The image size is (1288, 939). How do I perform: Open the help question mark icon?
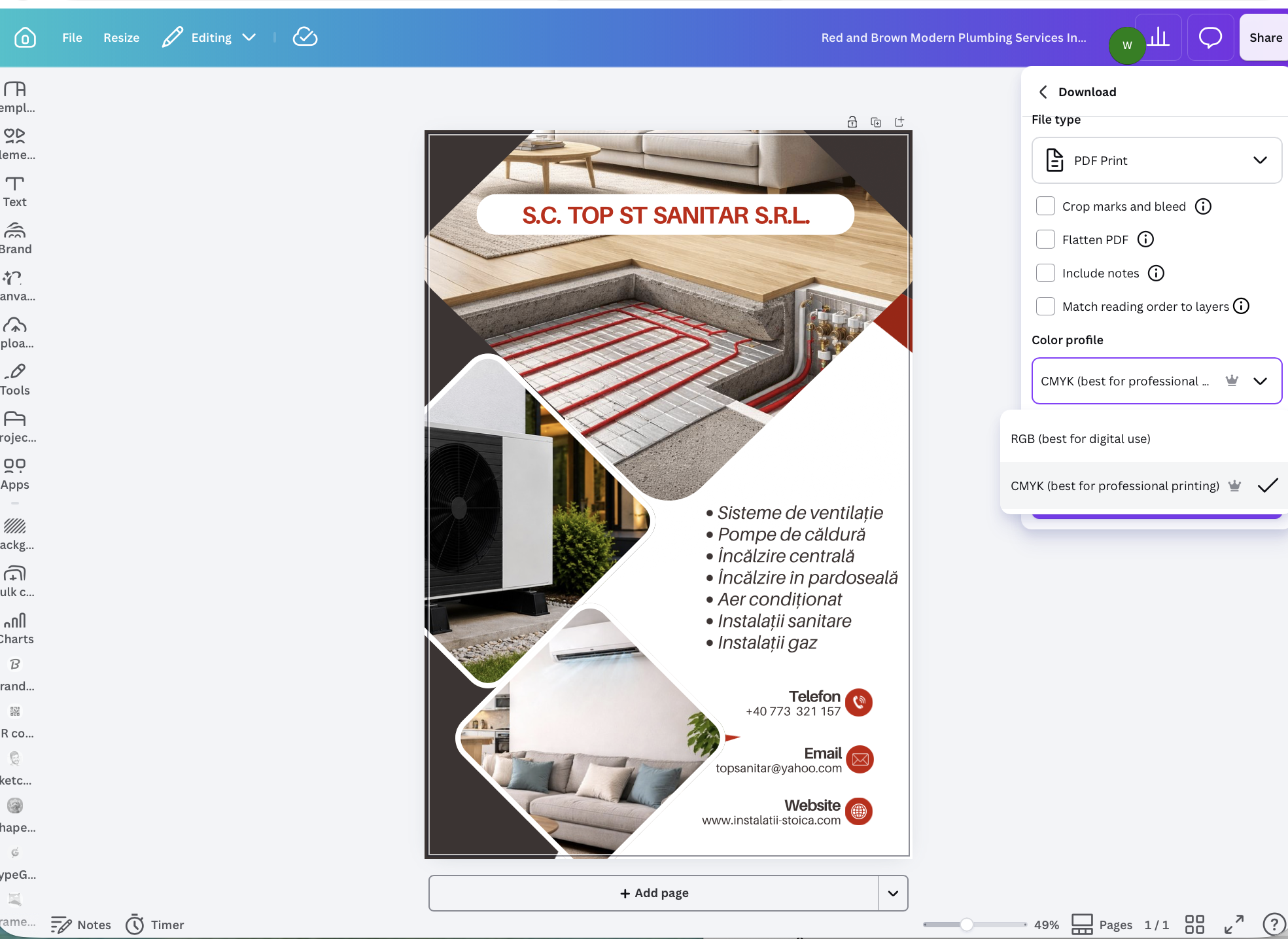pos(1274,924)
